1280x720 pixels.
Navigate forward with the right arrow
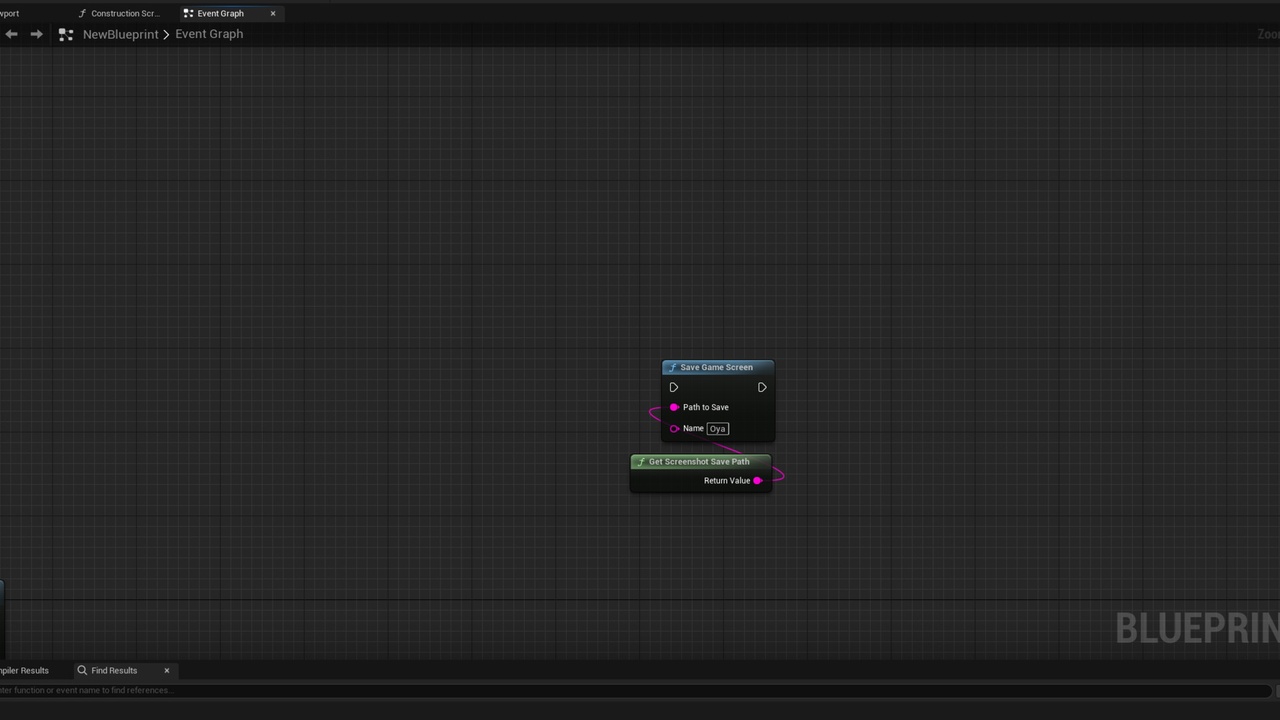point(36,34)
